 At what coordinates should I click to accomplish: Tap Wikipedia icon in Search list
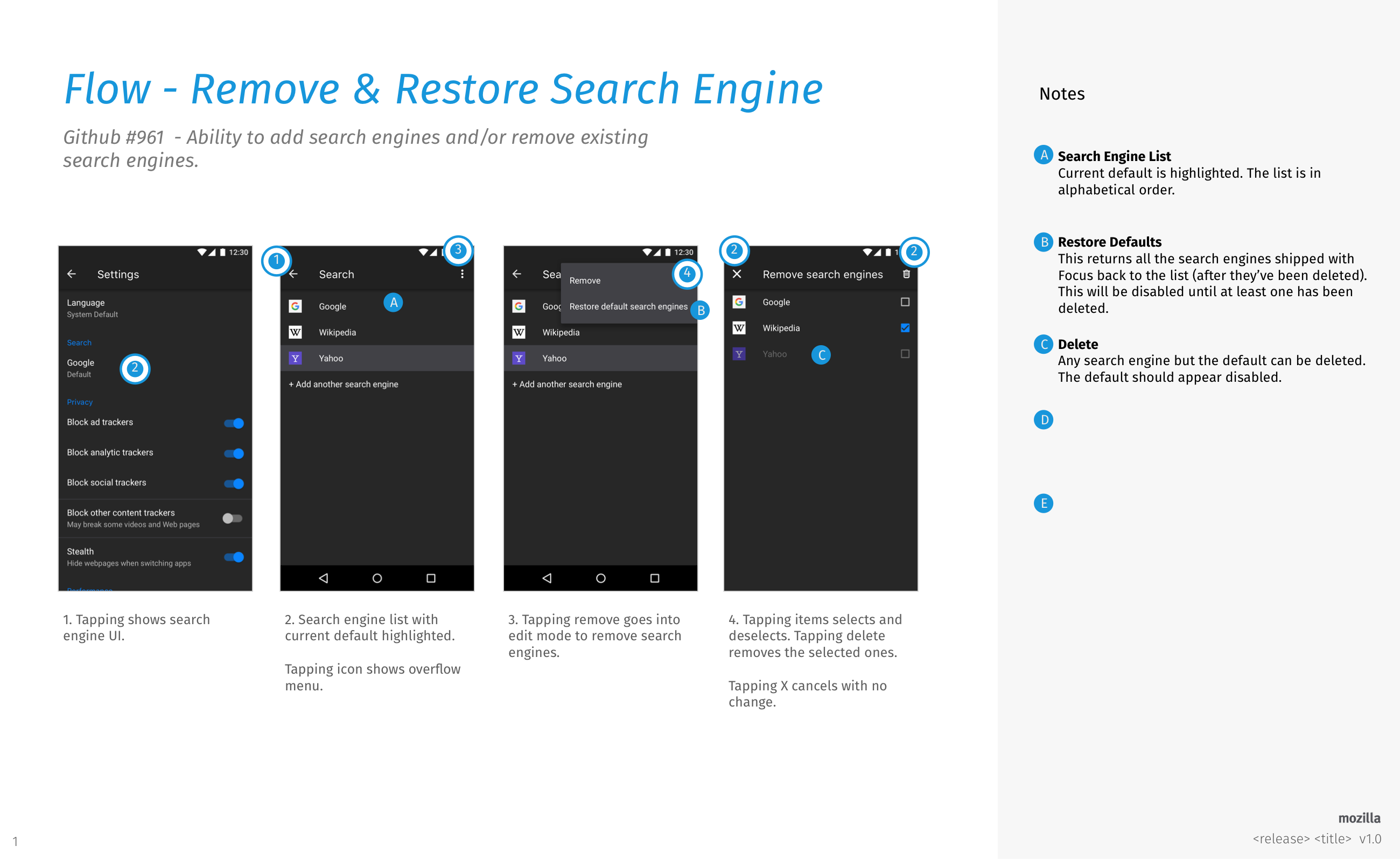tap(295, 332)
